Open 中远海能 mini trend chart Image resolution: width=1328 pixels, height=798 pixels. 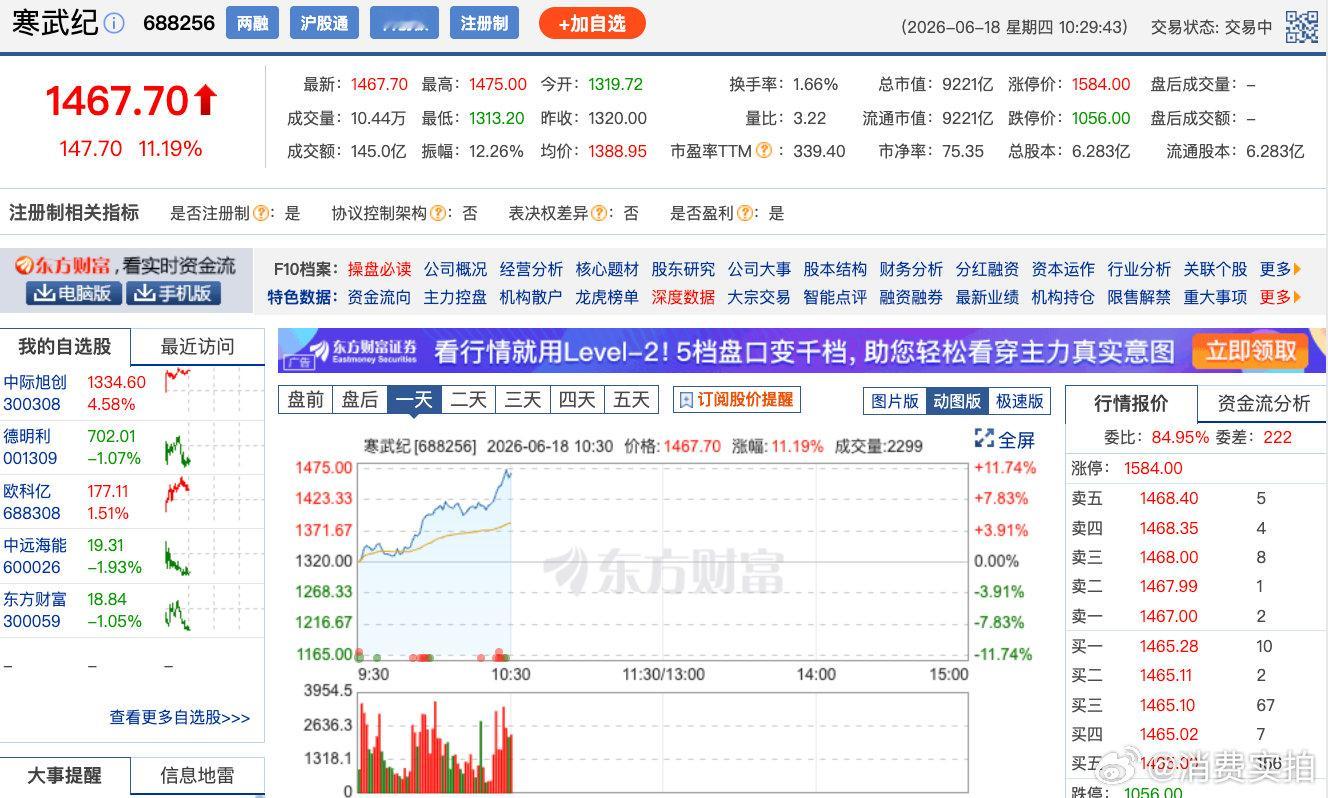pyautogui.click(x=178, y=558)
